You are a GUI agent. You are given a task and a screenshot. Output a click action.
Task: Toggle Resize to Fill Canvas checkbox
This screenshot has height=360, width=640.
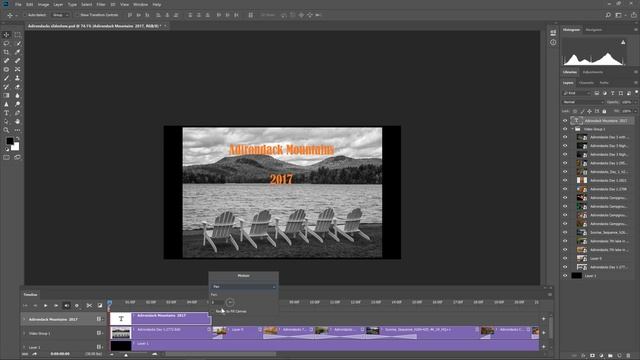213,311
